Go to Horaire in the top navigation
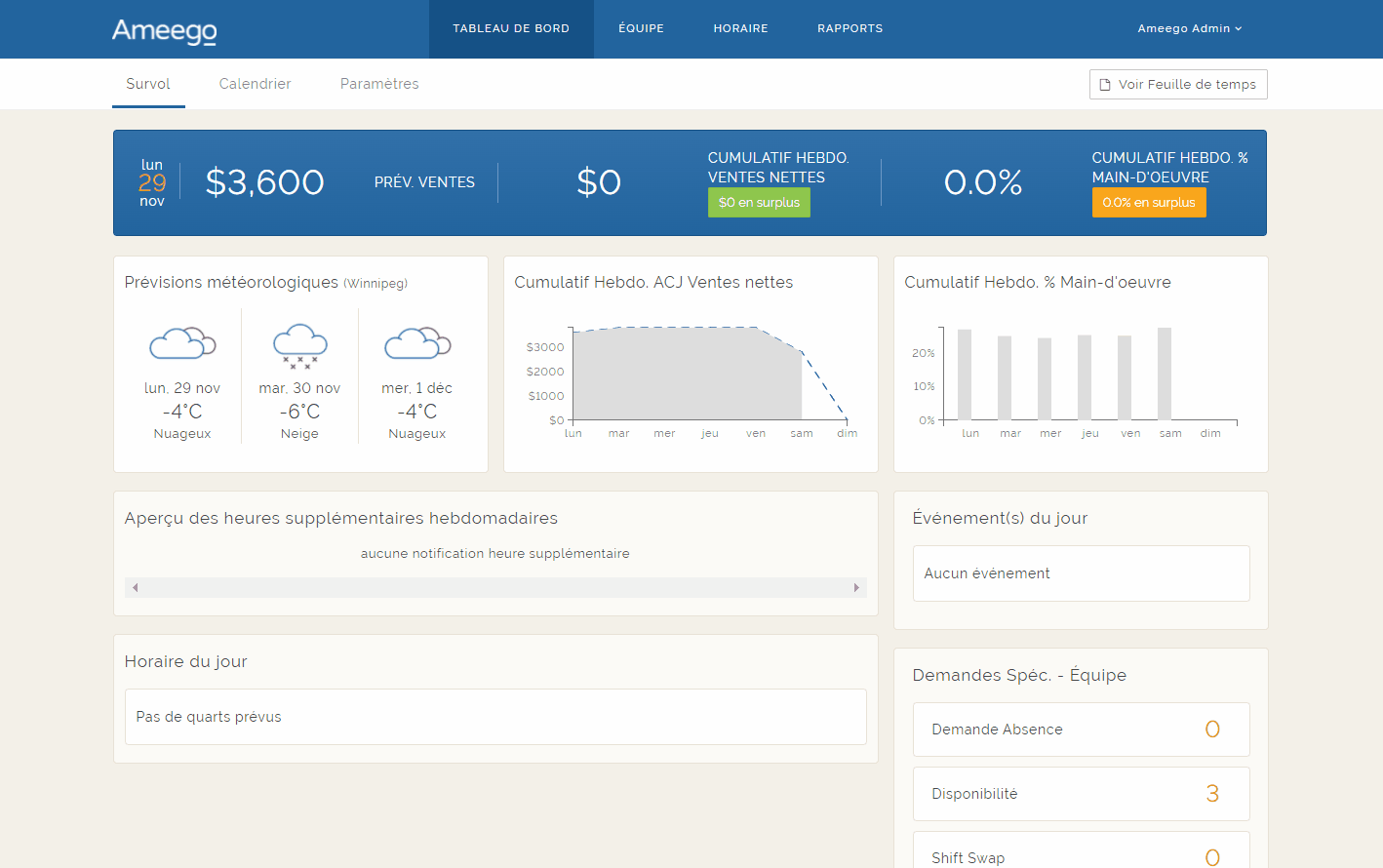1383x868 pixels. pos(740,28)
